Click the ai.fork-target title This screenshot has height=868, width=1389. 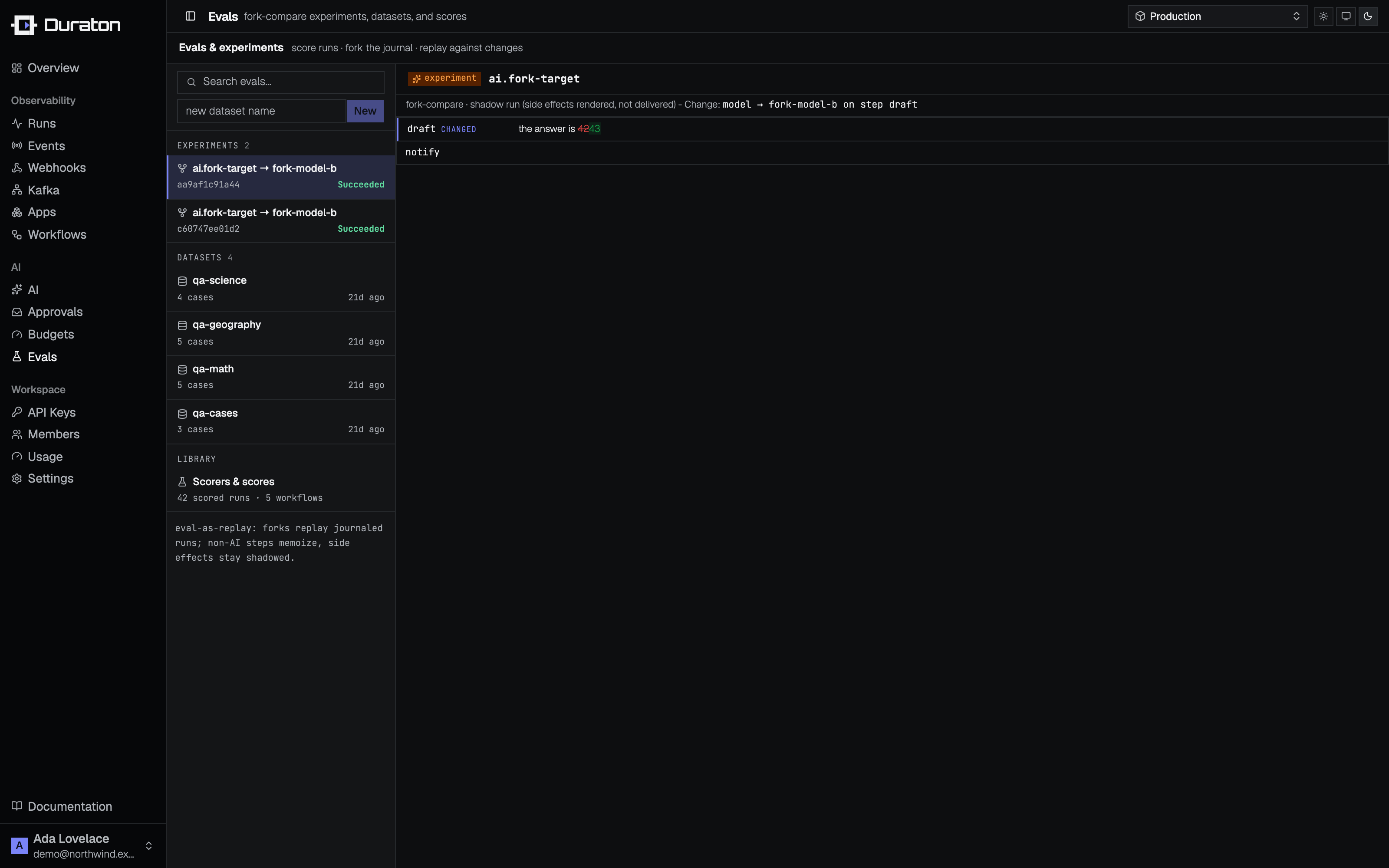click(534, 79)
